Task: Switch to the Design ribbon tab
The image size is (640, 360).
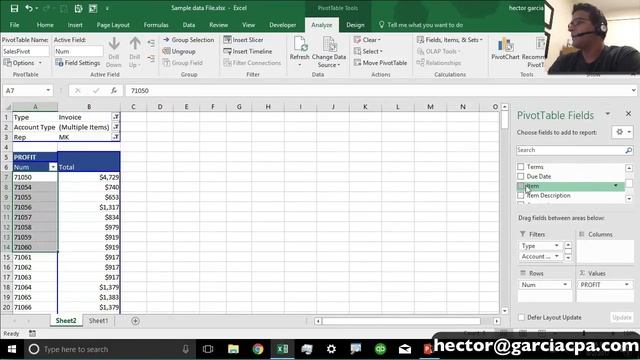Action: coord(355,25)
